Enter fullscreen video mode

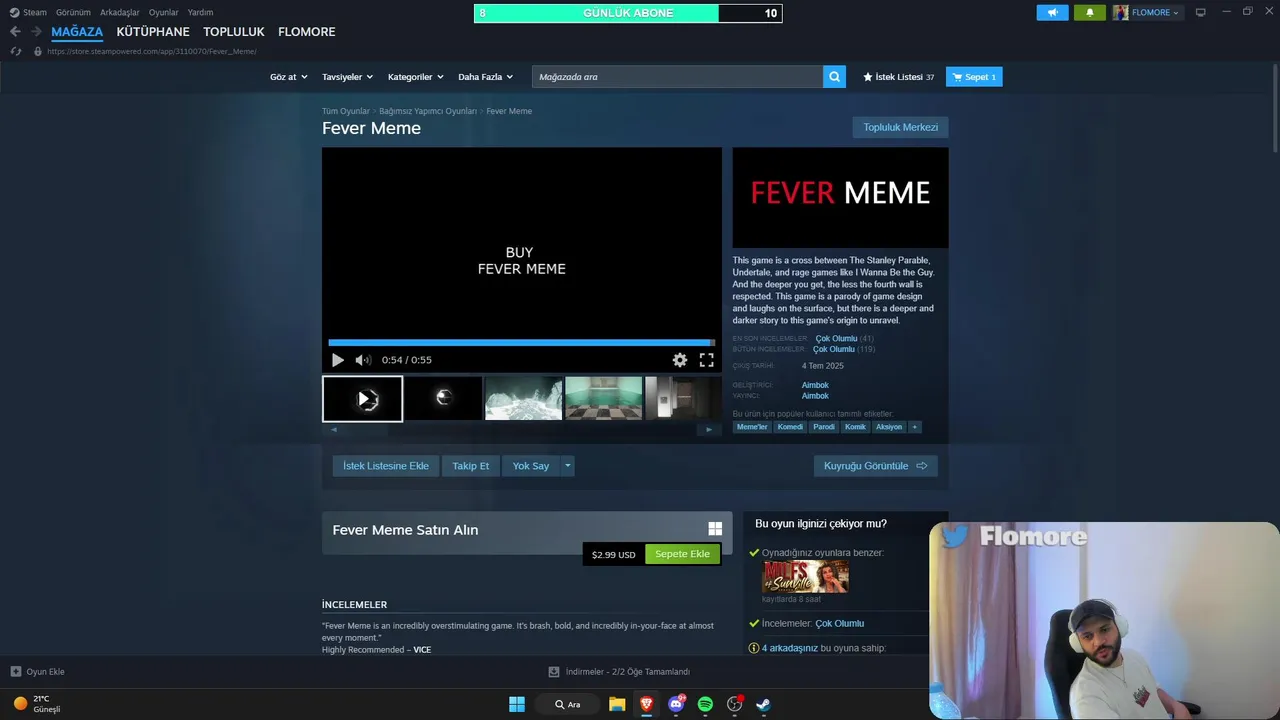(706, 360)
